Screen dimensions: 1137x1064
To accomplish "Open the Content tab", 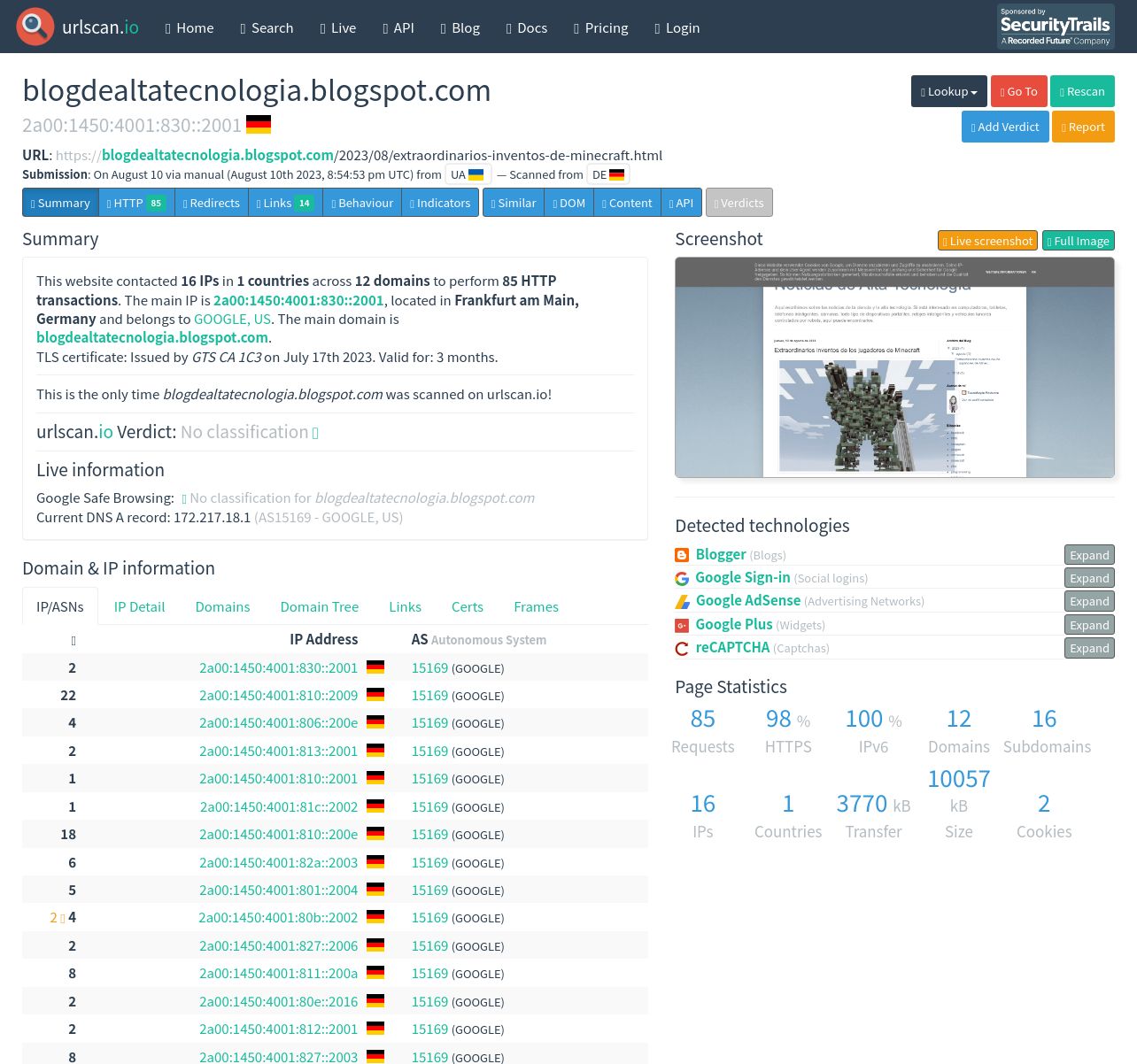I will point(627,203).
